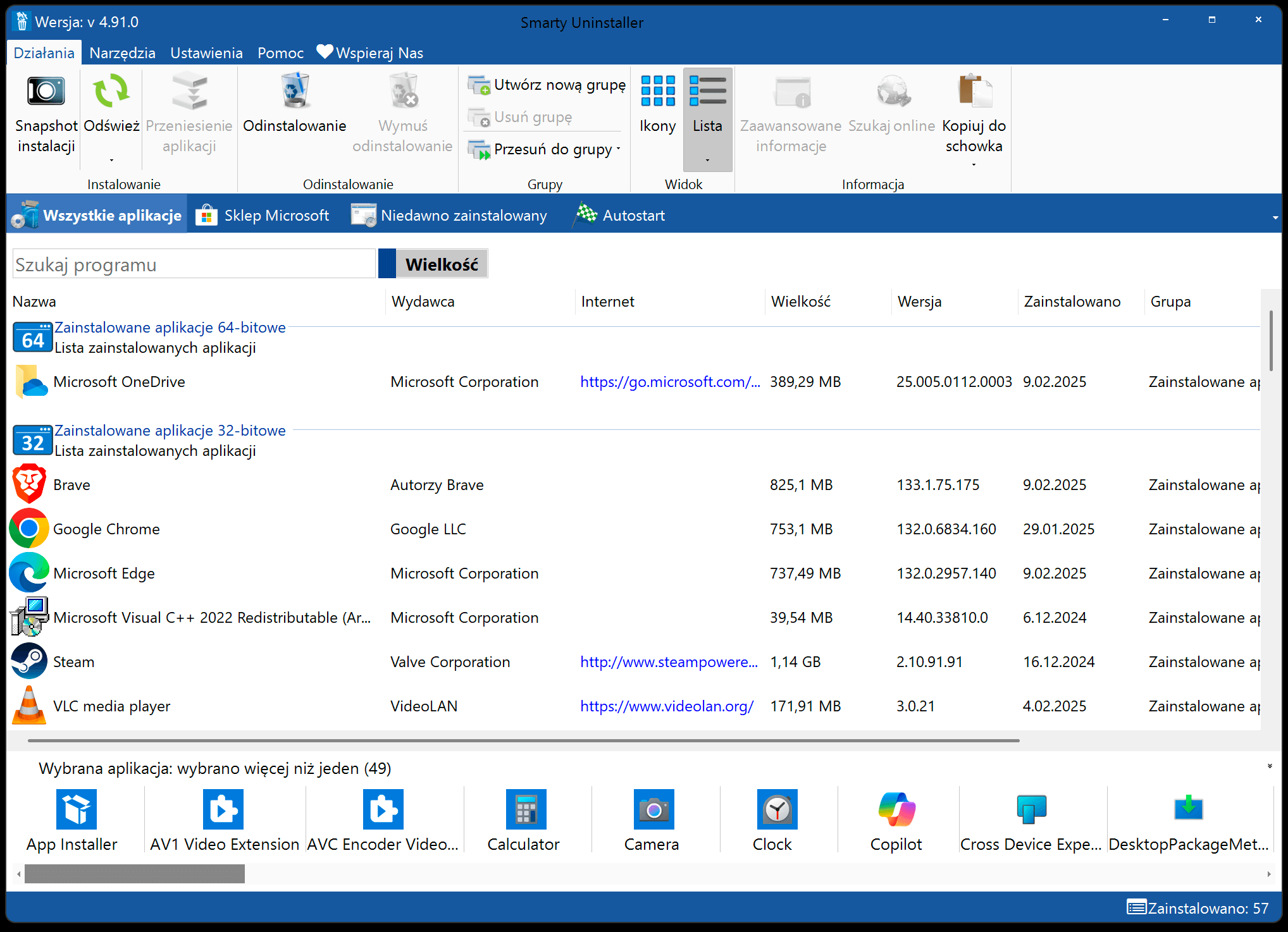Image resolution: width=1288 pixels, height=932 pixels.
Task: Click the vertical scrollbar of application list
Action: [x=1271, y=341]
